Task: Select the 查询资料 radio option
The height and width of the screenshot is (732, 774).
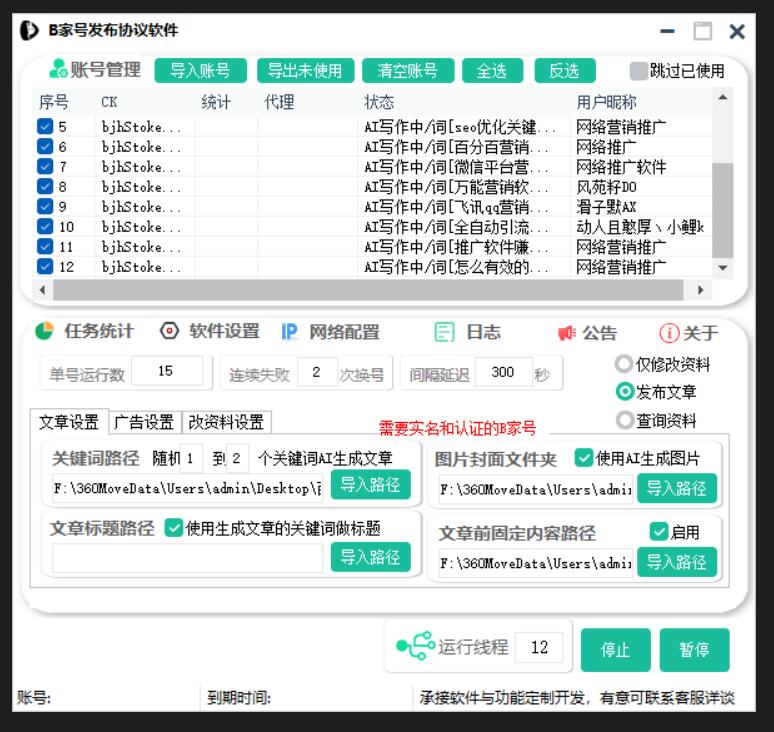Action: [x=625, y=420]
